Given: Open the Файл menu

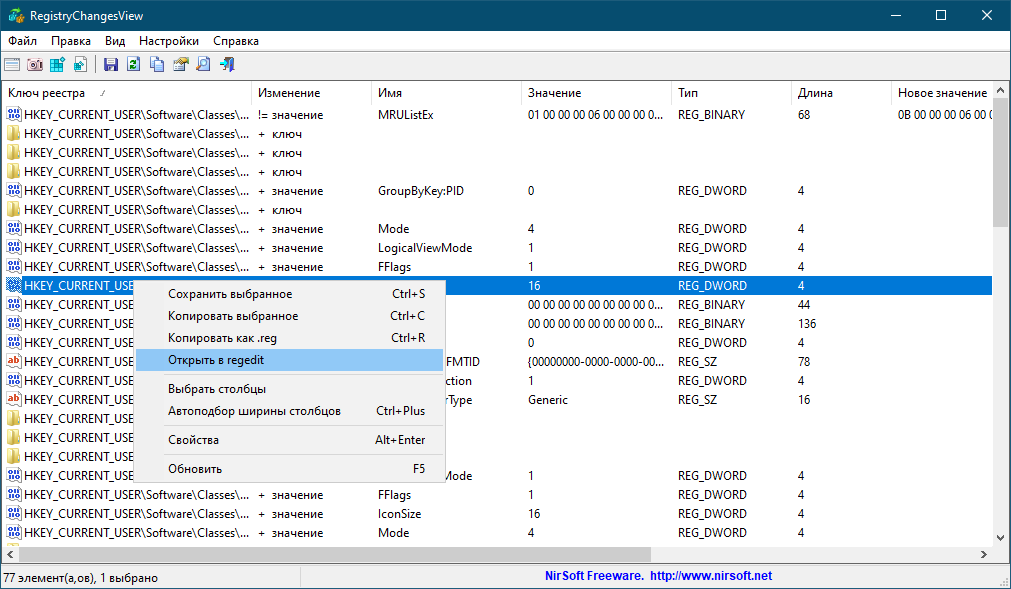Looking at the screenshot, I should click(23, 41).
